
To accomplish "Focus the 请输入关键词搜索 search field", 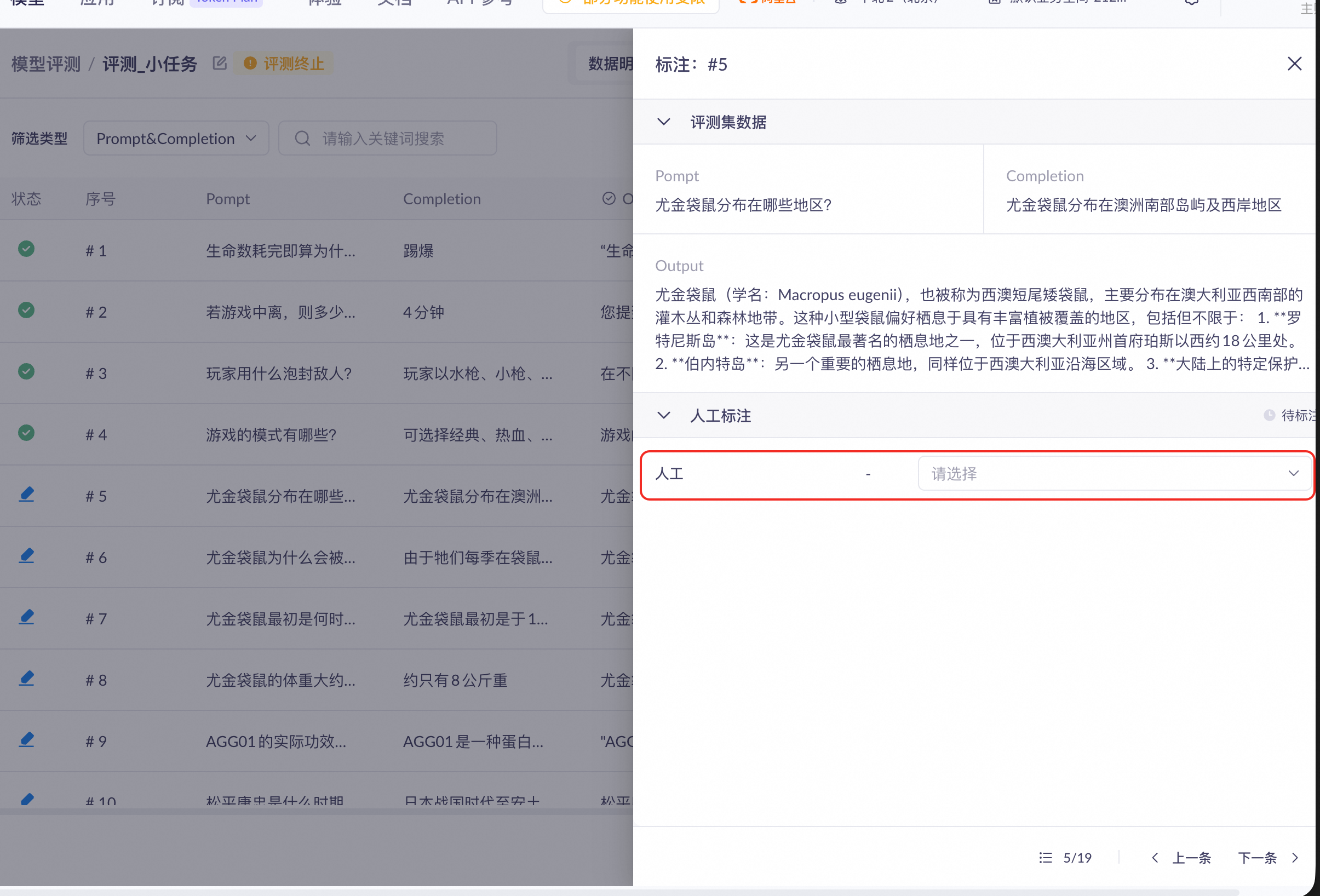I will (x=388, y=138).
